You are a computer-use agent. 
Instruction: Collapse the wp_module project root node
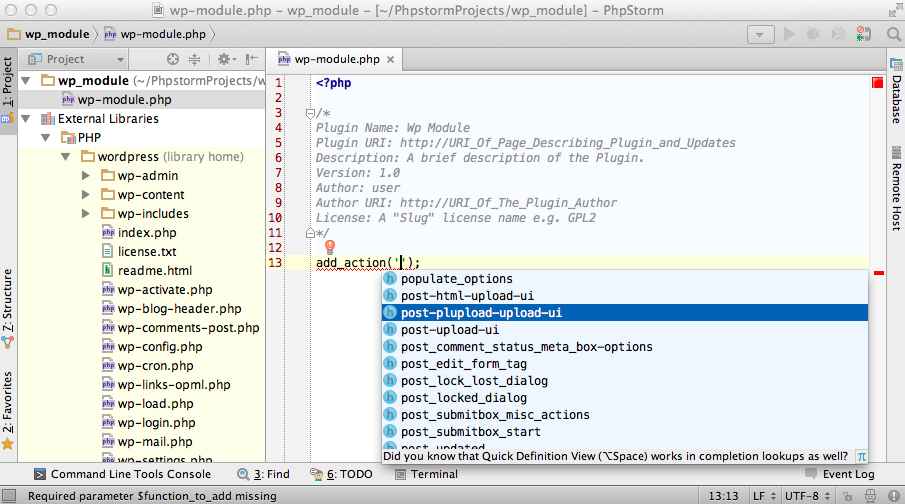pyautogui.click(x=26, y=81)
